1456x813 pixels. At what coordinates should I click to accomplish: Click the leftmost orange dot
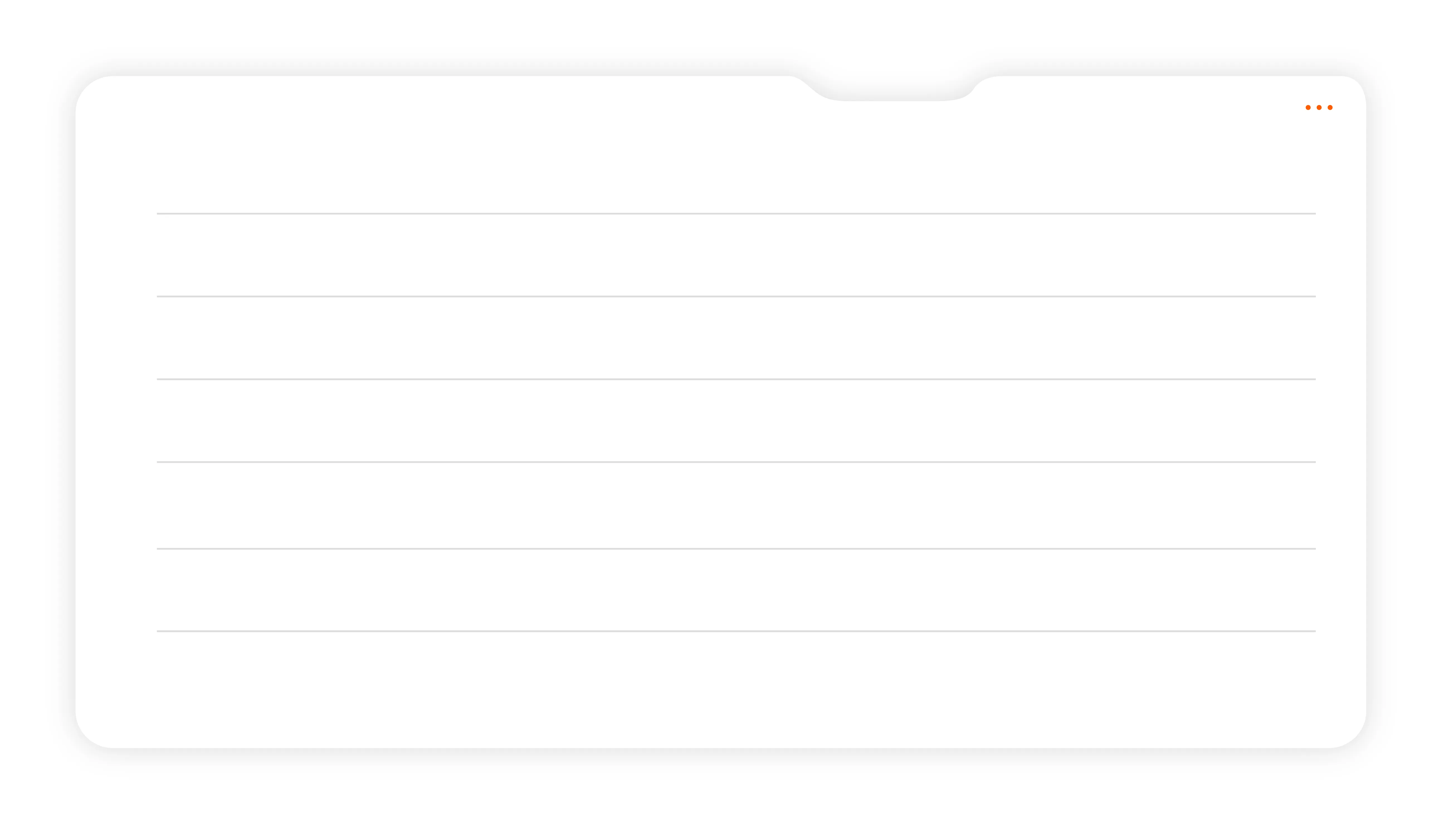1308,107
